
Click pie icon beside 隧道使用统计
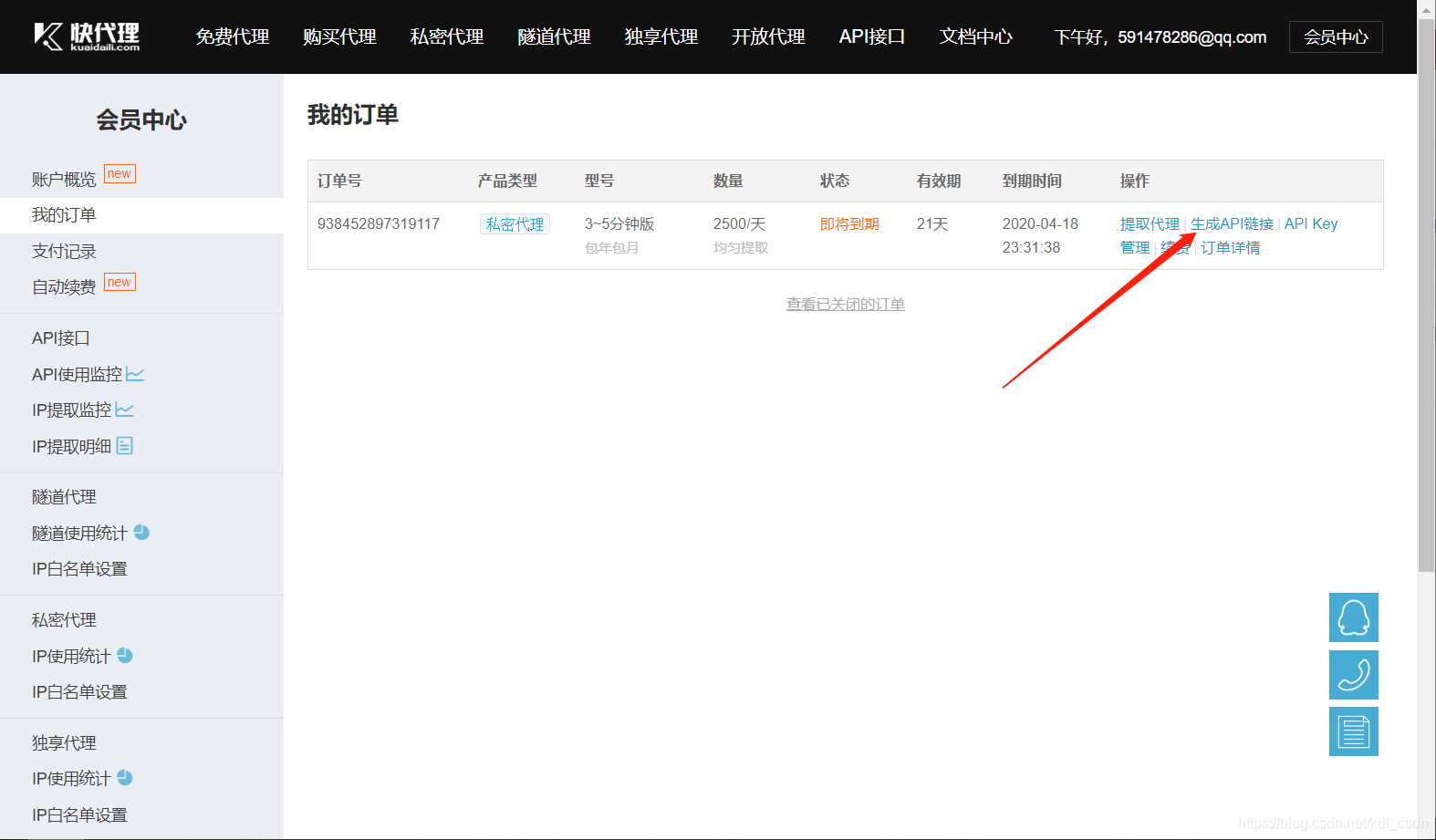141,532
